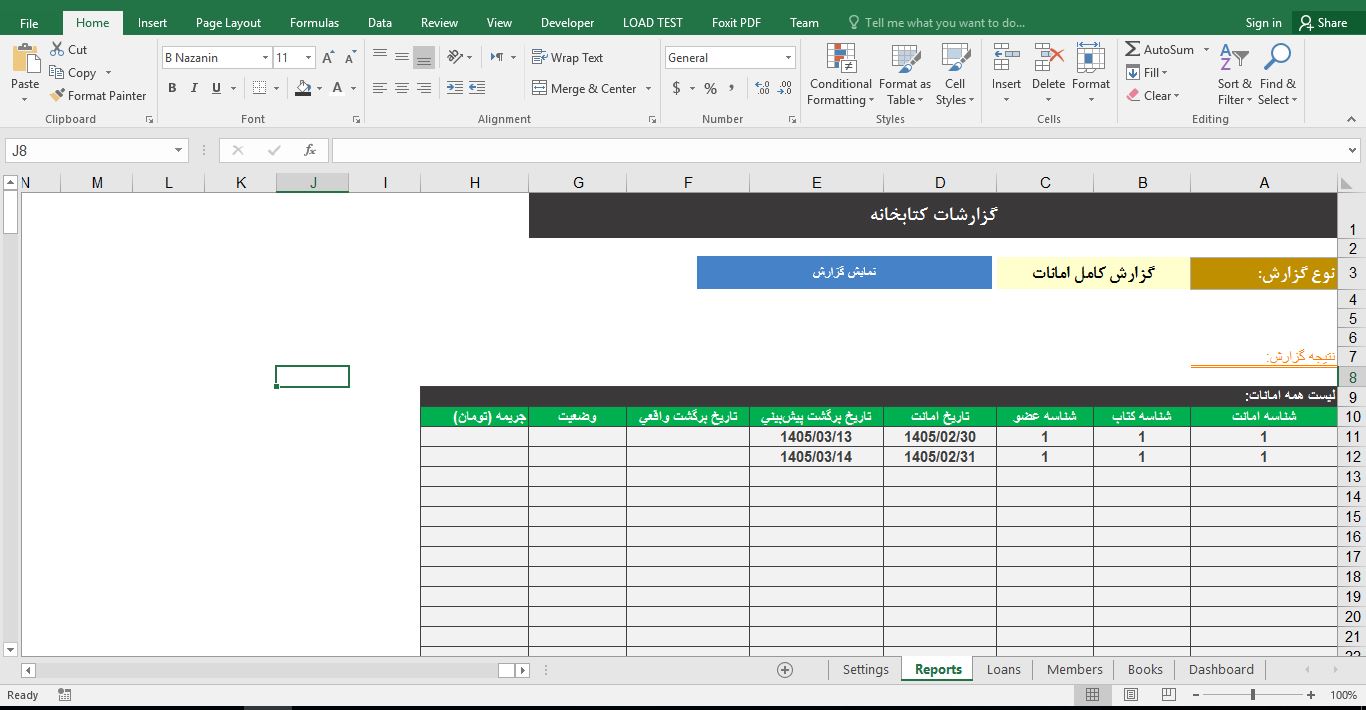Viewport: 1366px width, 710px height.
Task: Open the Borders icon
Action: pos(260,88)
